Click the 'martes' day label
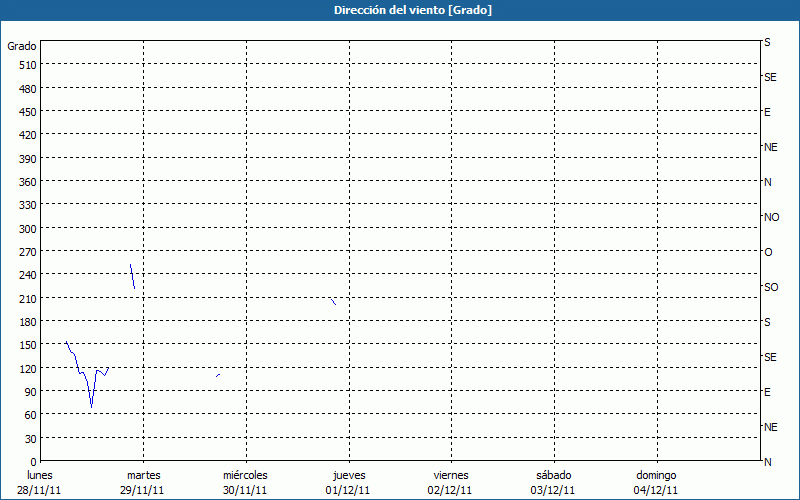Image resolution: width=800 pixels, height=500 pixels. [x=144, y=475]
